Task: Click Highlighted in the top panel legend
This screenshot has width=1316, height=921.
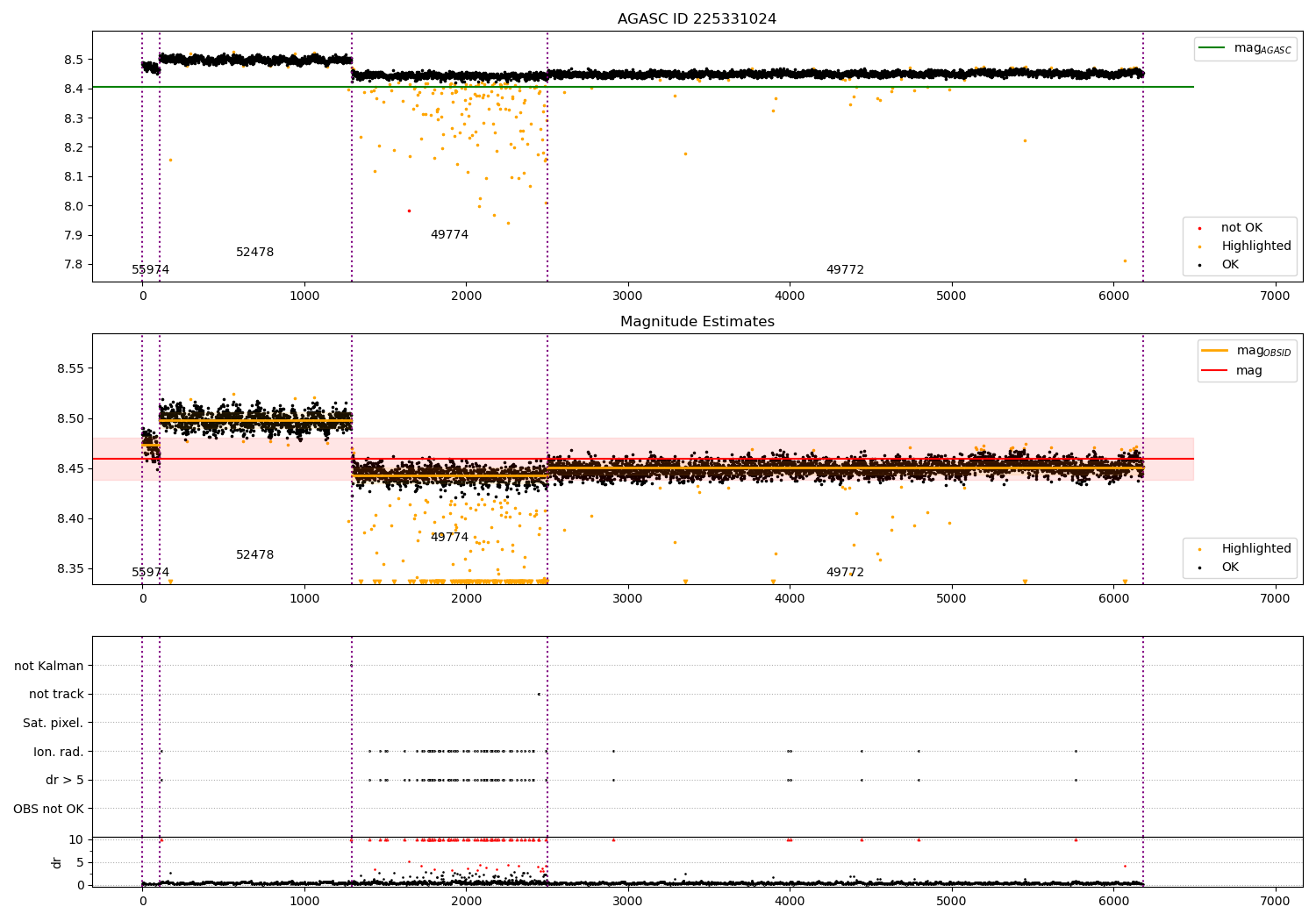Action: tap(1255, 246)
